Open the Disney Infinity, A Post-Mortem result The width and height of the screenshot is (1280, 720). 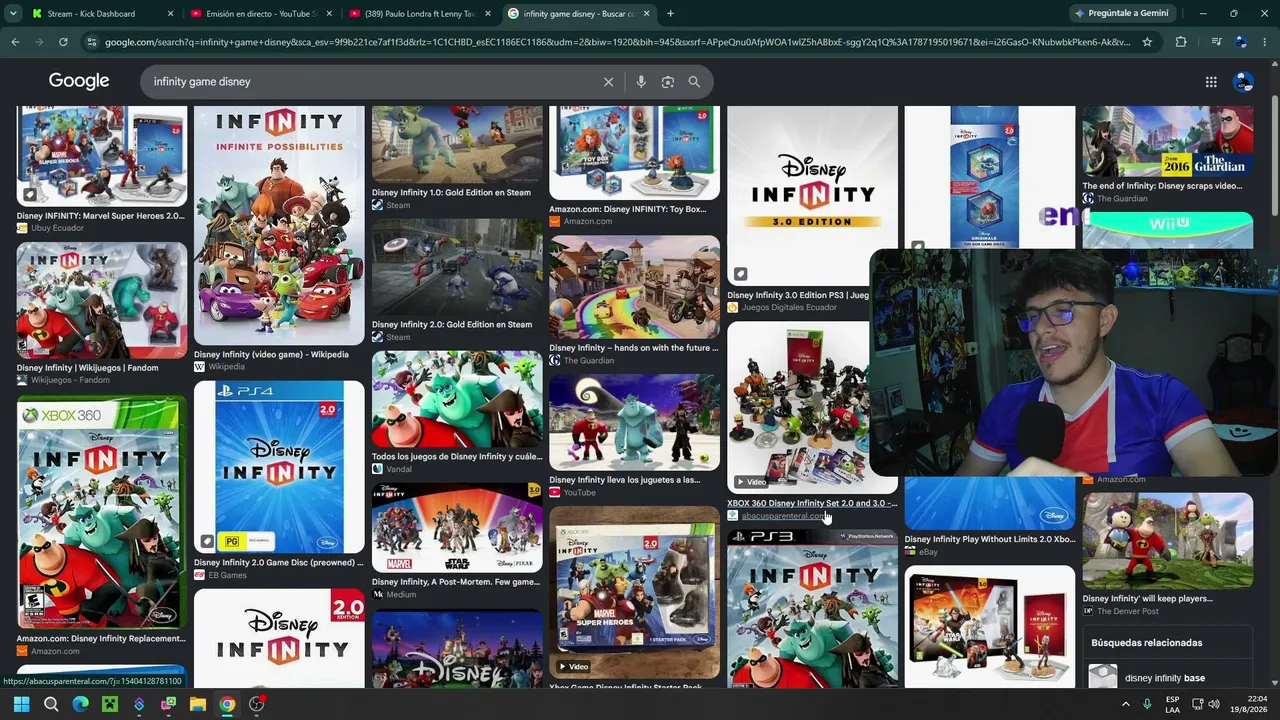pos(455,582)
